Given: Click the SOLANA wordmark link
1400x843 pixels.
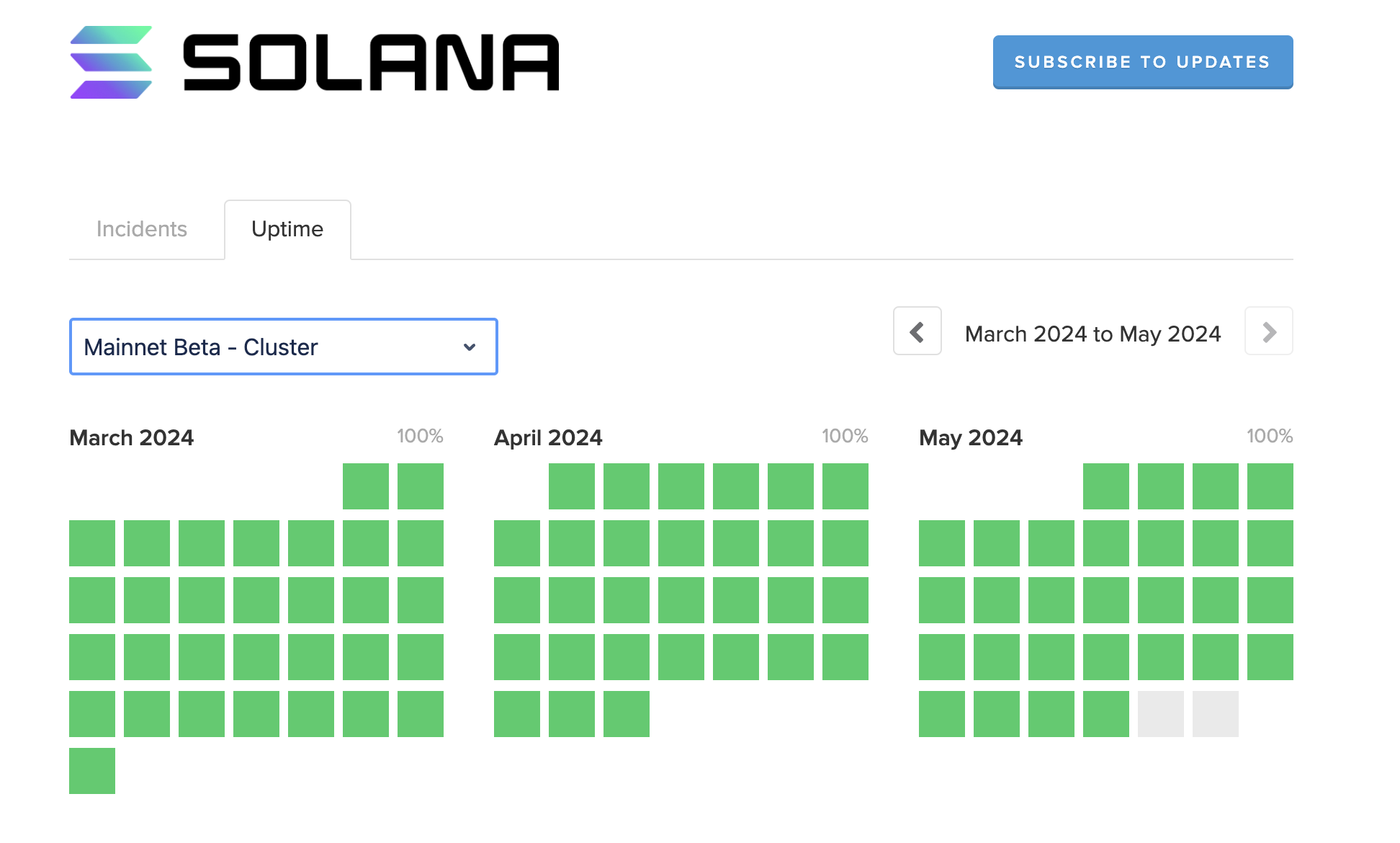Looking at the screenshot, I should click(371, 62).
